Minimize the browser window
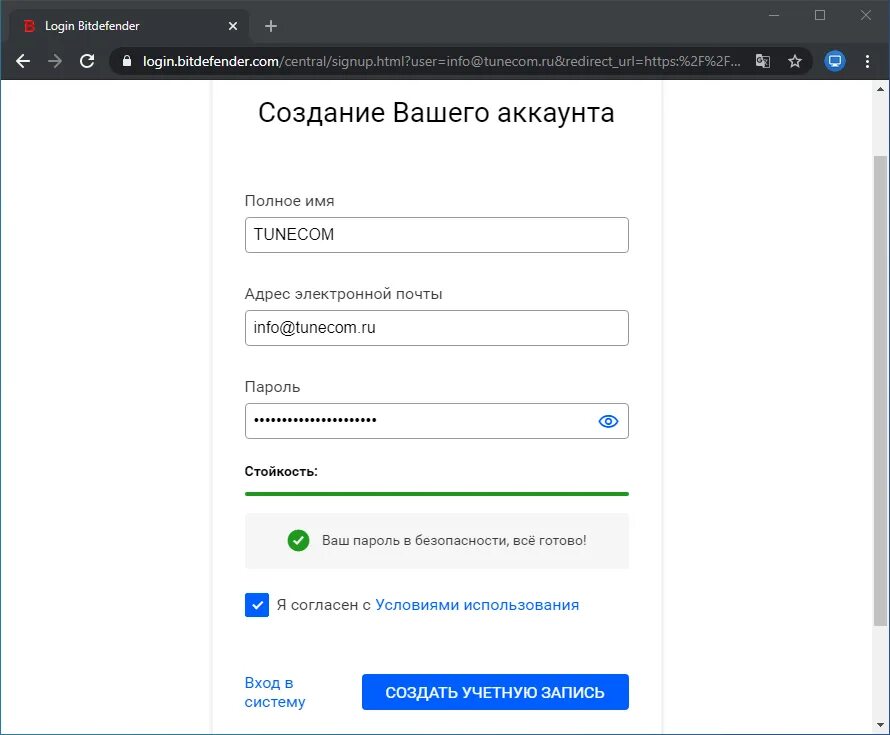890x735 pixels. 774,15
